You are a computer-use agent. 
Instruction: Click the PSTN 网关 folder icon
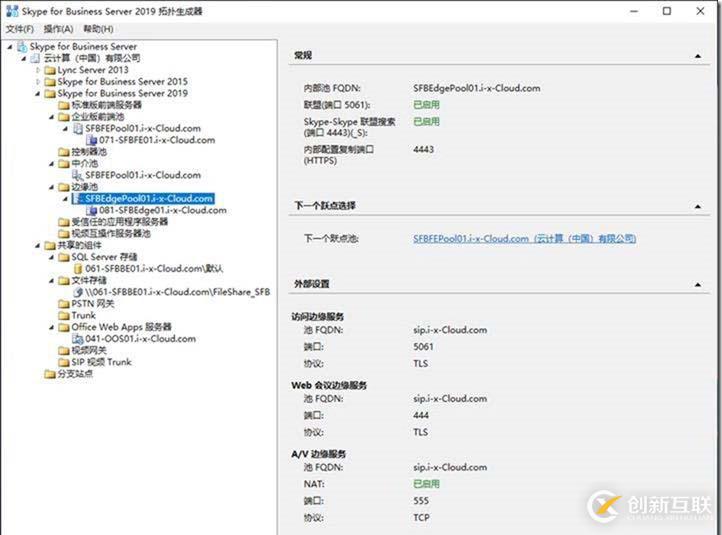[64, 304]
